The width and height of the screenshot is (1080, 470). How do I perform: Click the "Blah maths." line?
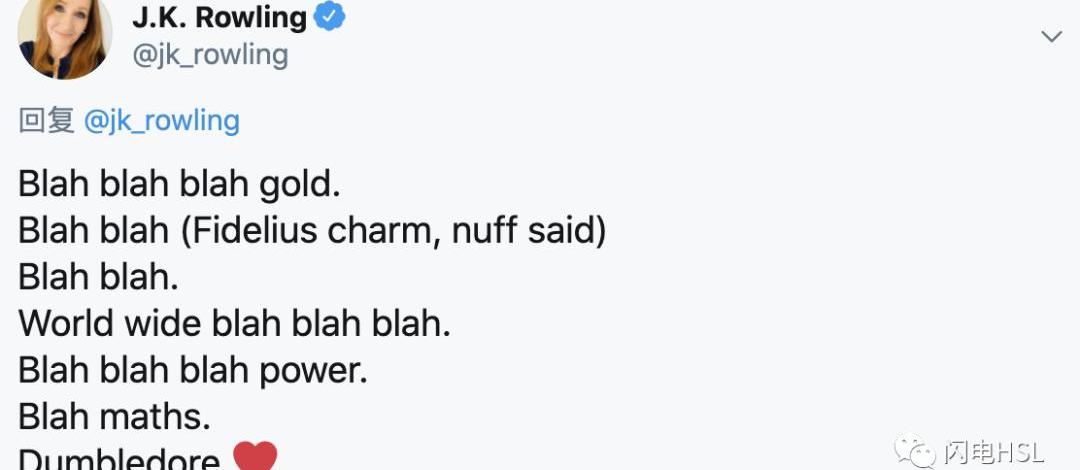(x=114, y=416)
